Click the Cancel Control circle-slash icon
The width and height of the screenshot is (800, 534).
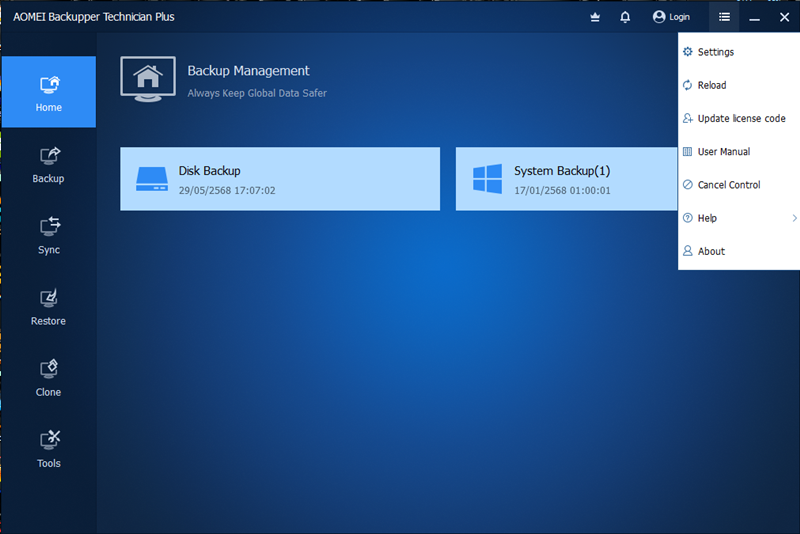click(x=688, y=185)
